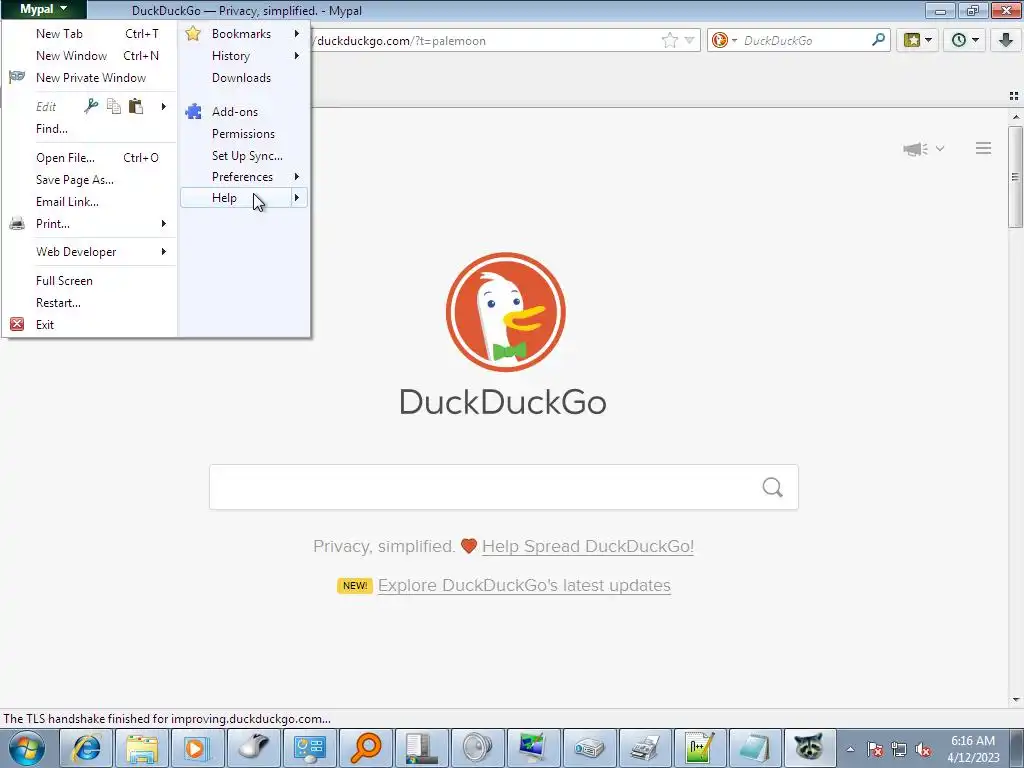This screenshot has height=768, width=1024.
Task: Click the page vertical scrollbar thumb
Action: [x=1016, y=177]
